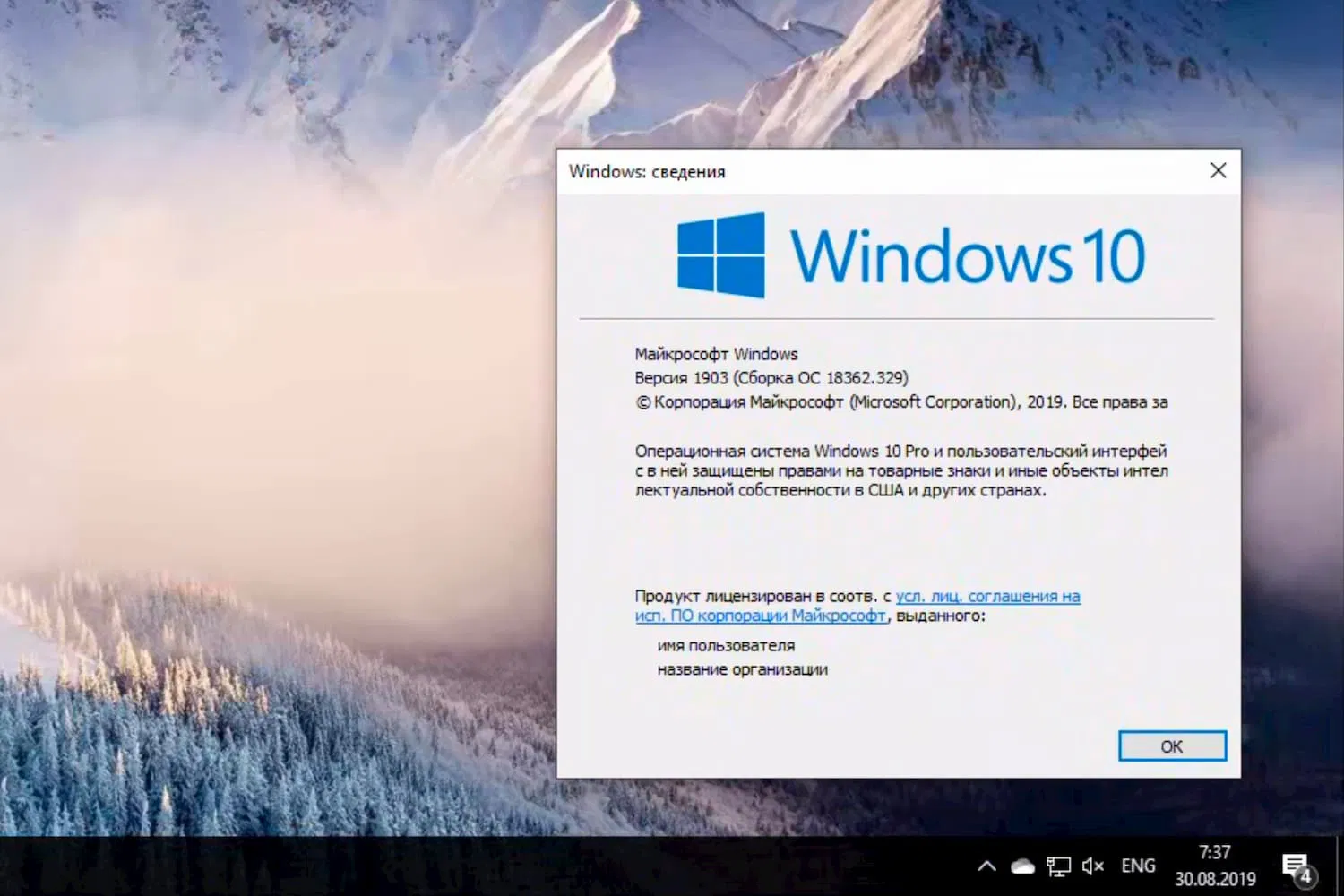
Task: Select the 'имя пользователя' text line
Action: [726, 645]
